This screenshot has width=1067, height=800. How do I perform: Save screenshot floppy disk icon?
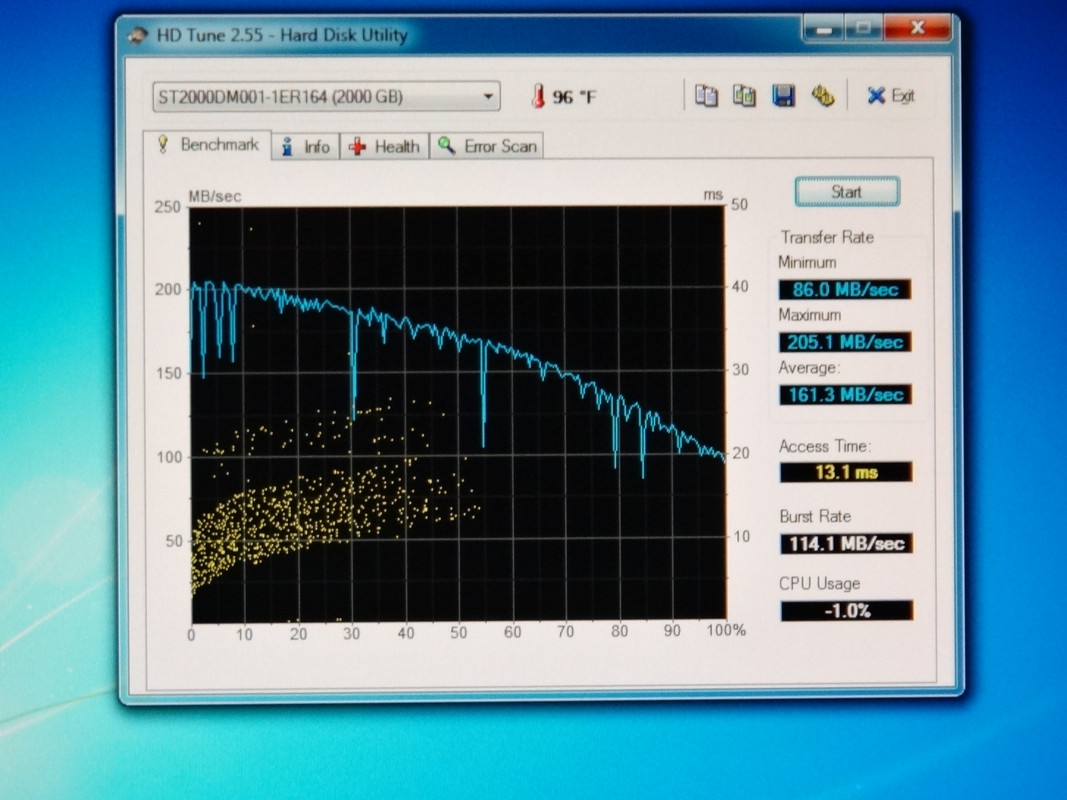click(x=783, y=96)
